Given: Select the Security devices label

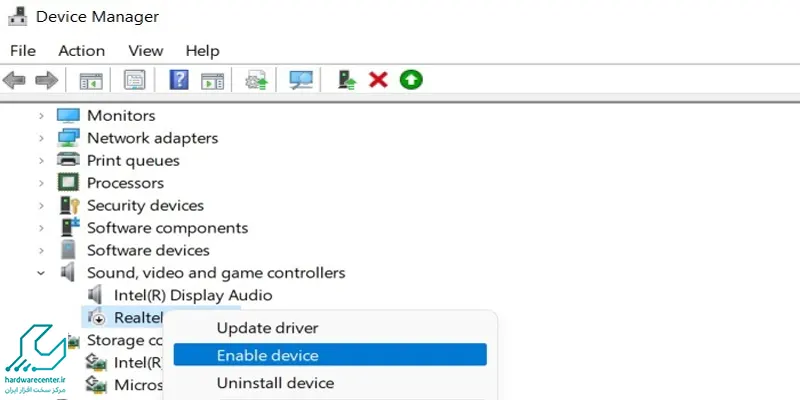Looking at the screenshot, I should [x=145, y=205].
